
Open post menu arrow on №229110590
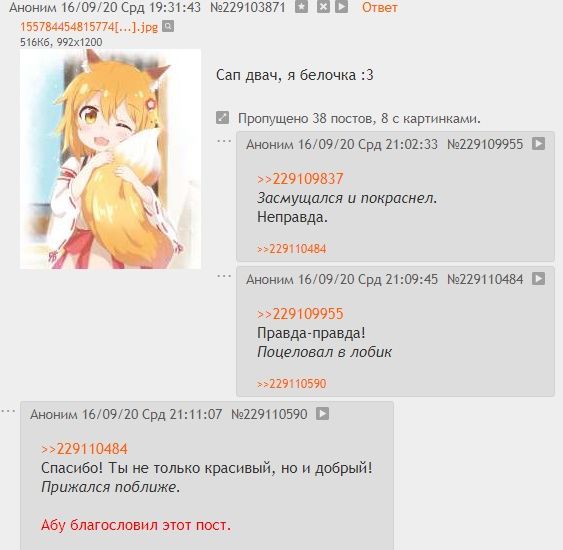(322, 414)
